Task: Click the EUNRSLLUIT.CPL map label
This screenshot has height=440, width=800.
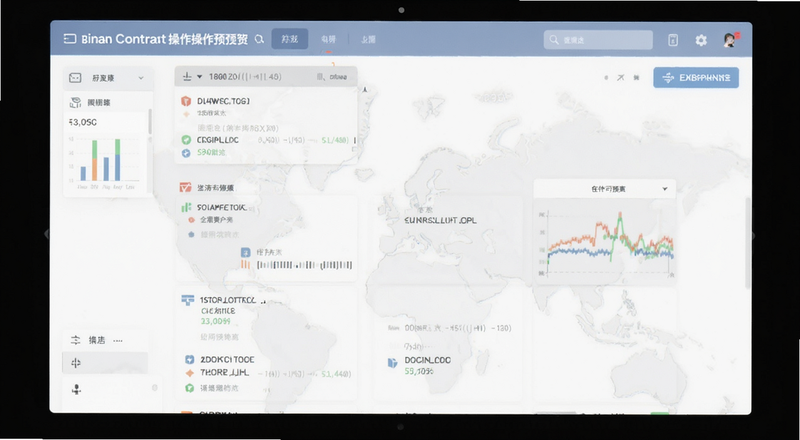Action: pos(441,221)
